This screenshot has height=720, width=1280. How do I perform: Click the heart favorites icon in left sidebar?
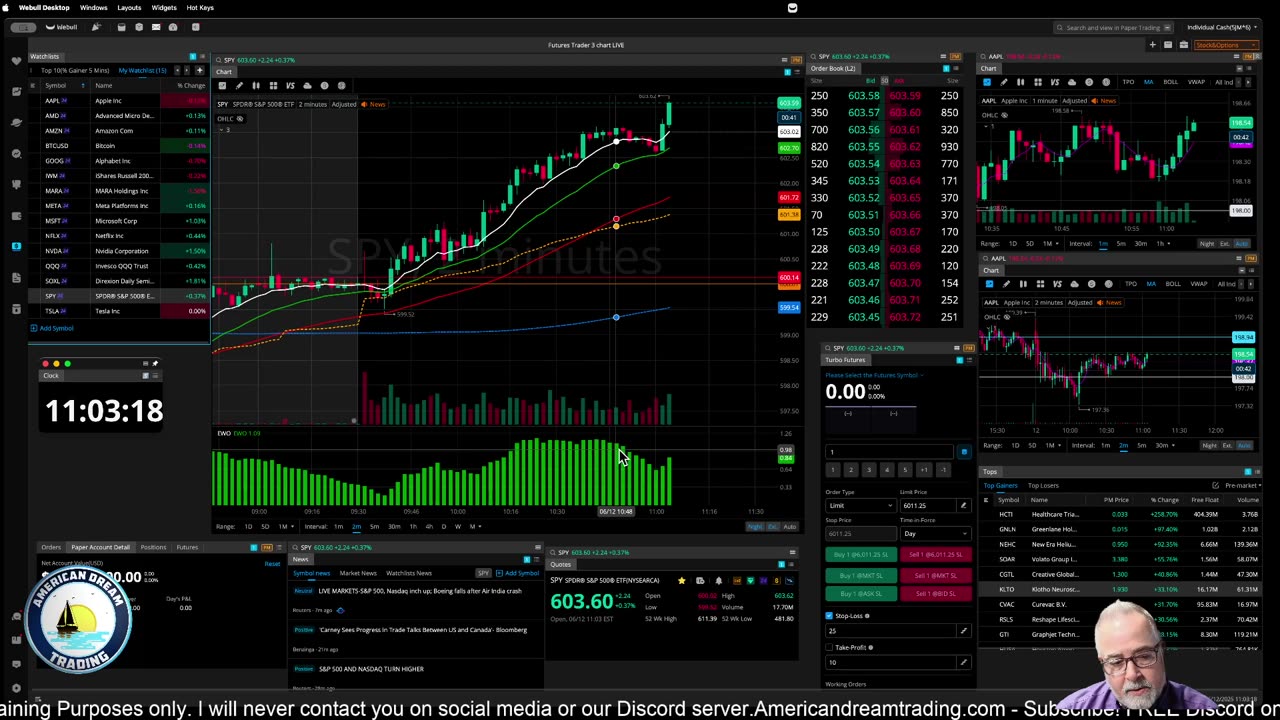(x=16, y=60)
